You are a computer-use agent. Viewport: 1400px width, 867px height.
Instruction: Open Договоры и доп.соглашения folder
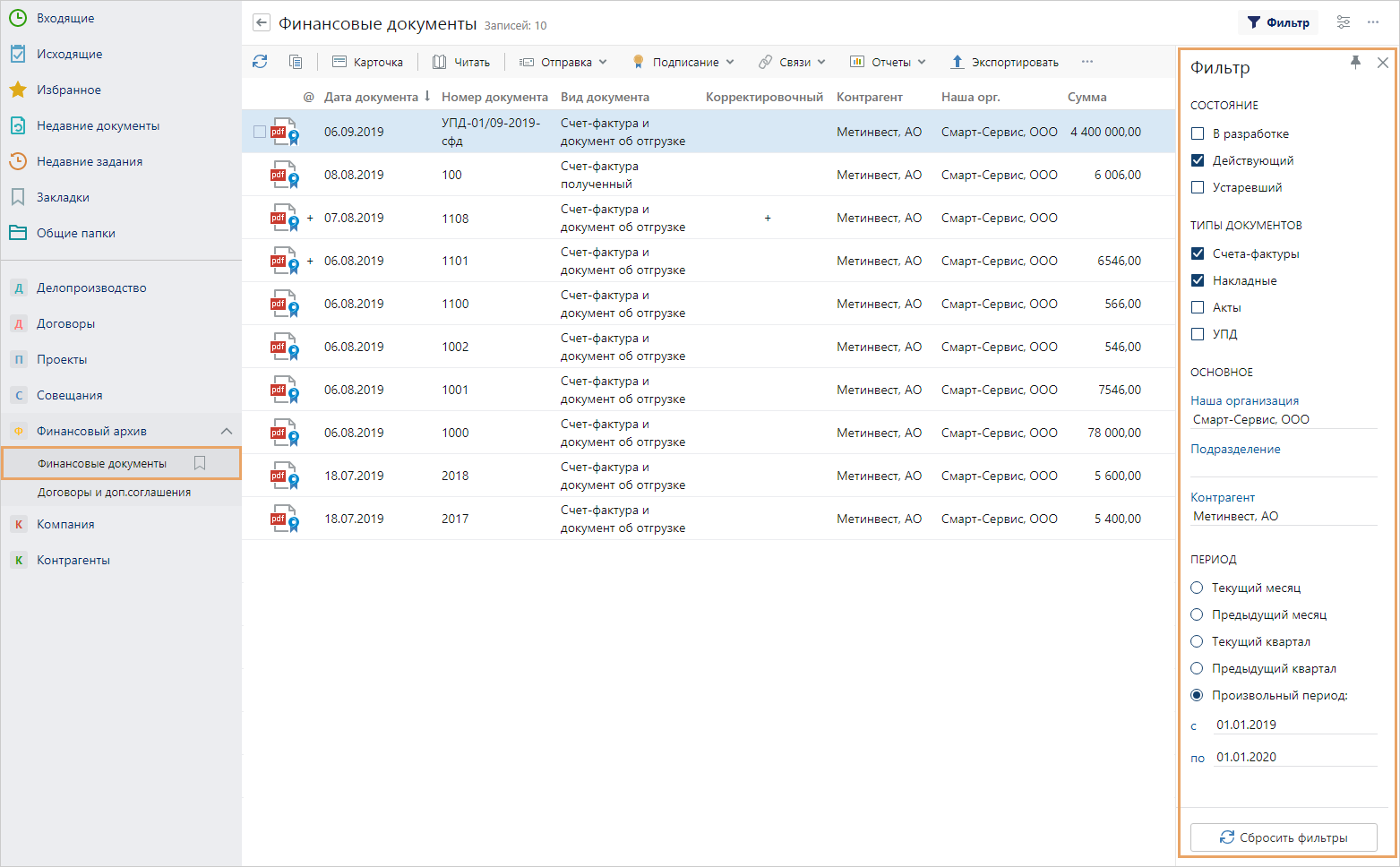tap(114, 492)
